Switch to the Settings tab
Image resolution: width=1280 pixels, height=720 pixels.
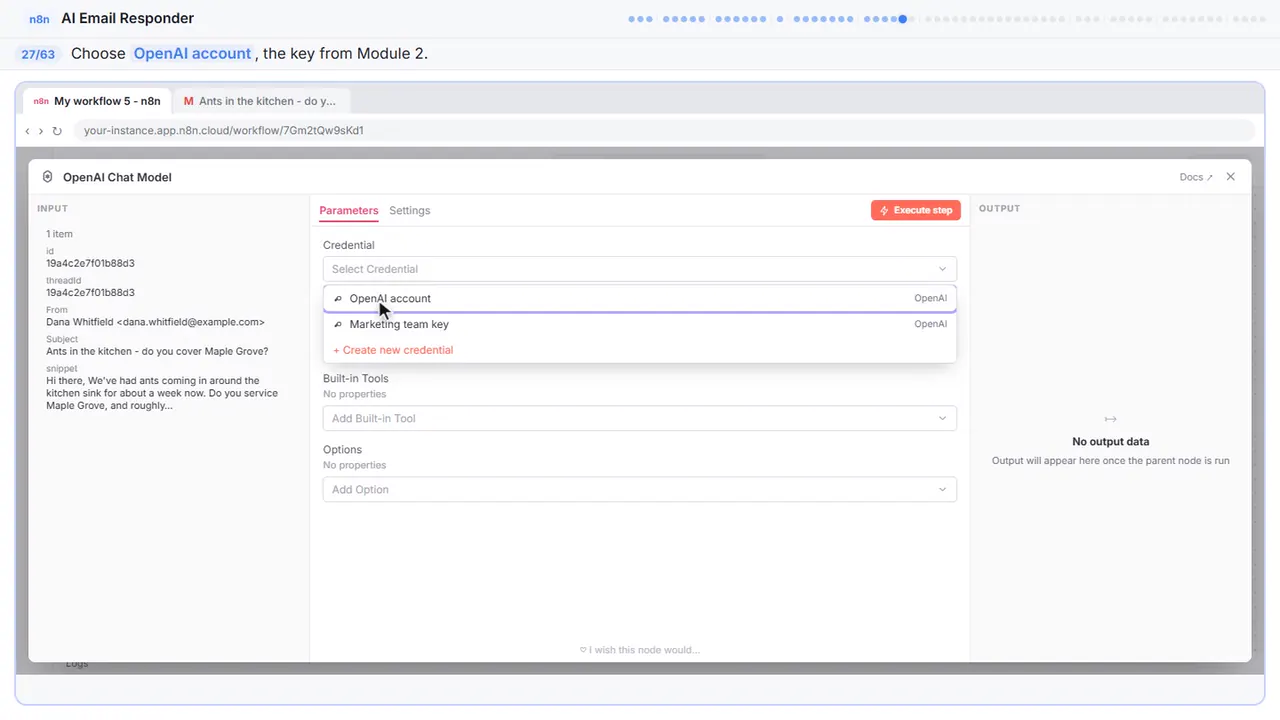click(x=410, y=211)
